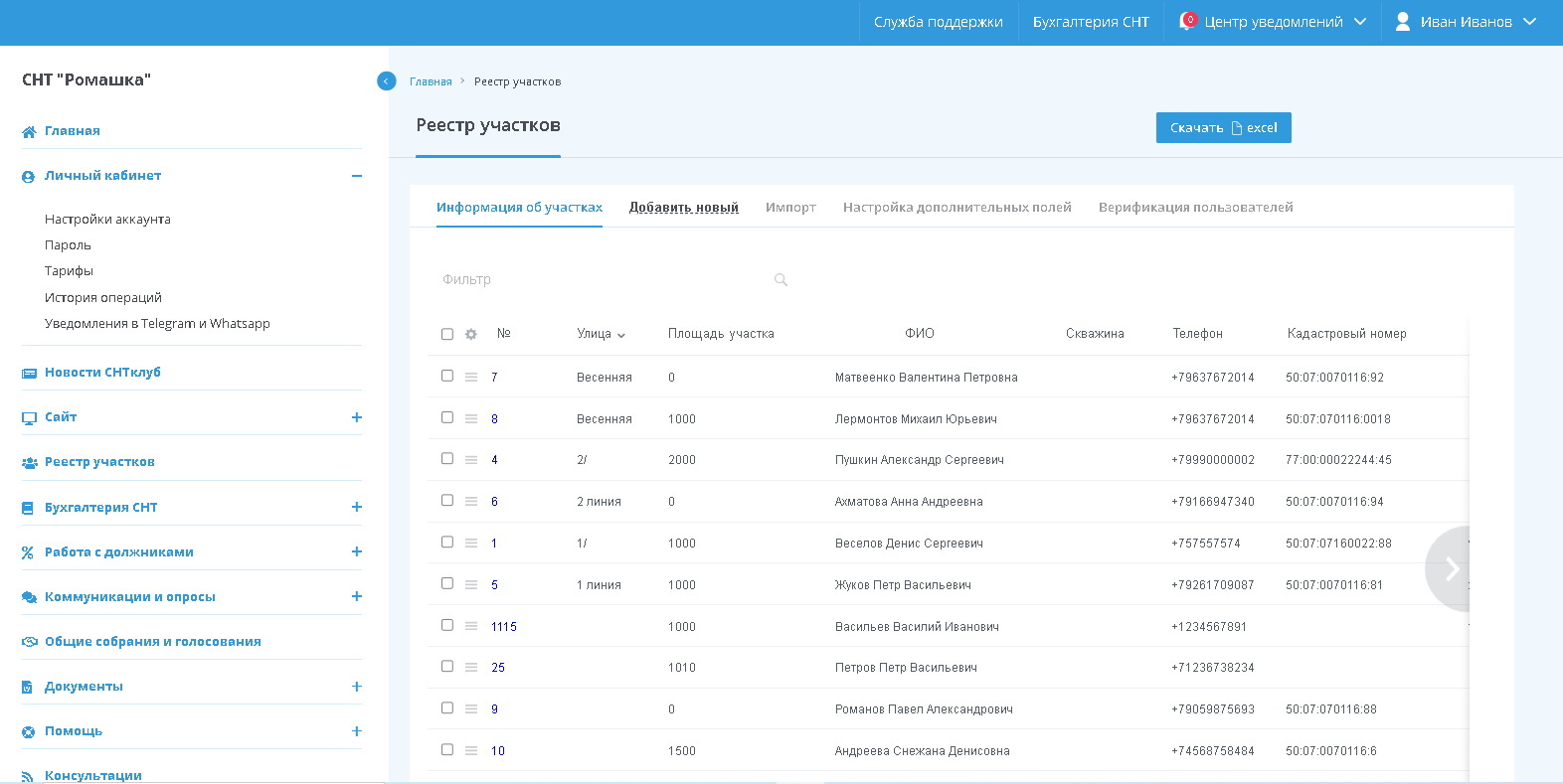This screenshot has width=1563, height=784.
Task: Open the Добавить новый tab
Action: point(684,208)
